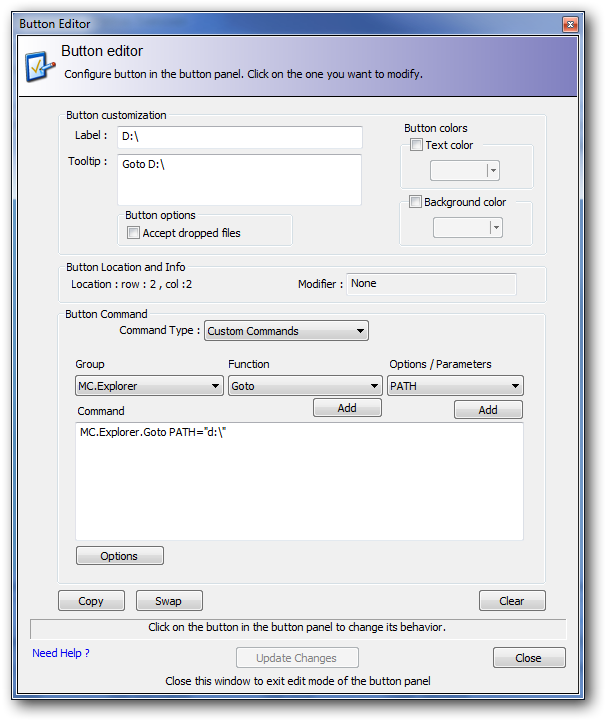Open the Need Help ? link
Screen dimensions: 605x720
tap(61, 653)
